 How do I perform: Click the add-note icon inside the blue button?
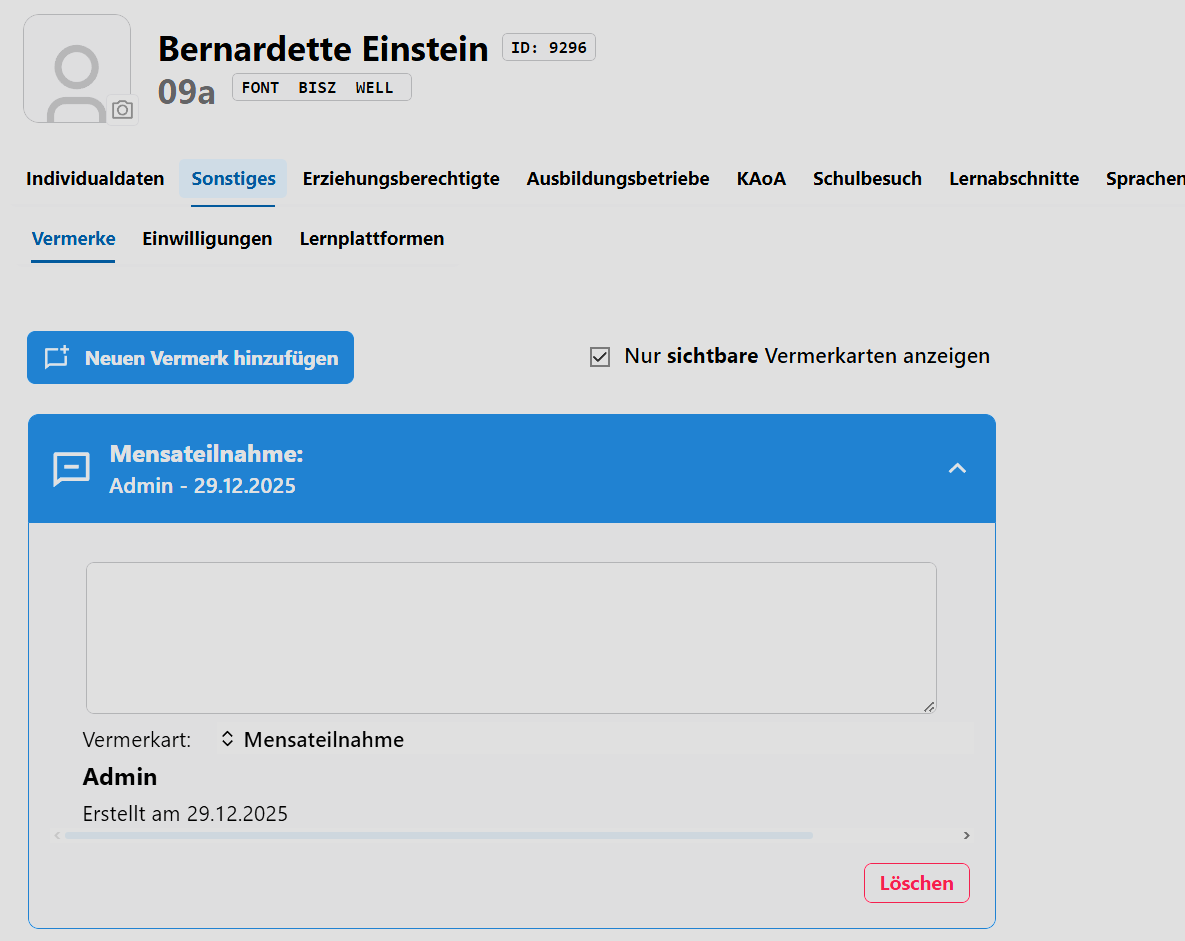pos(57,357)
